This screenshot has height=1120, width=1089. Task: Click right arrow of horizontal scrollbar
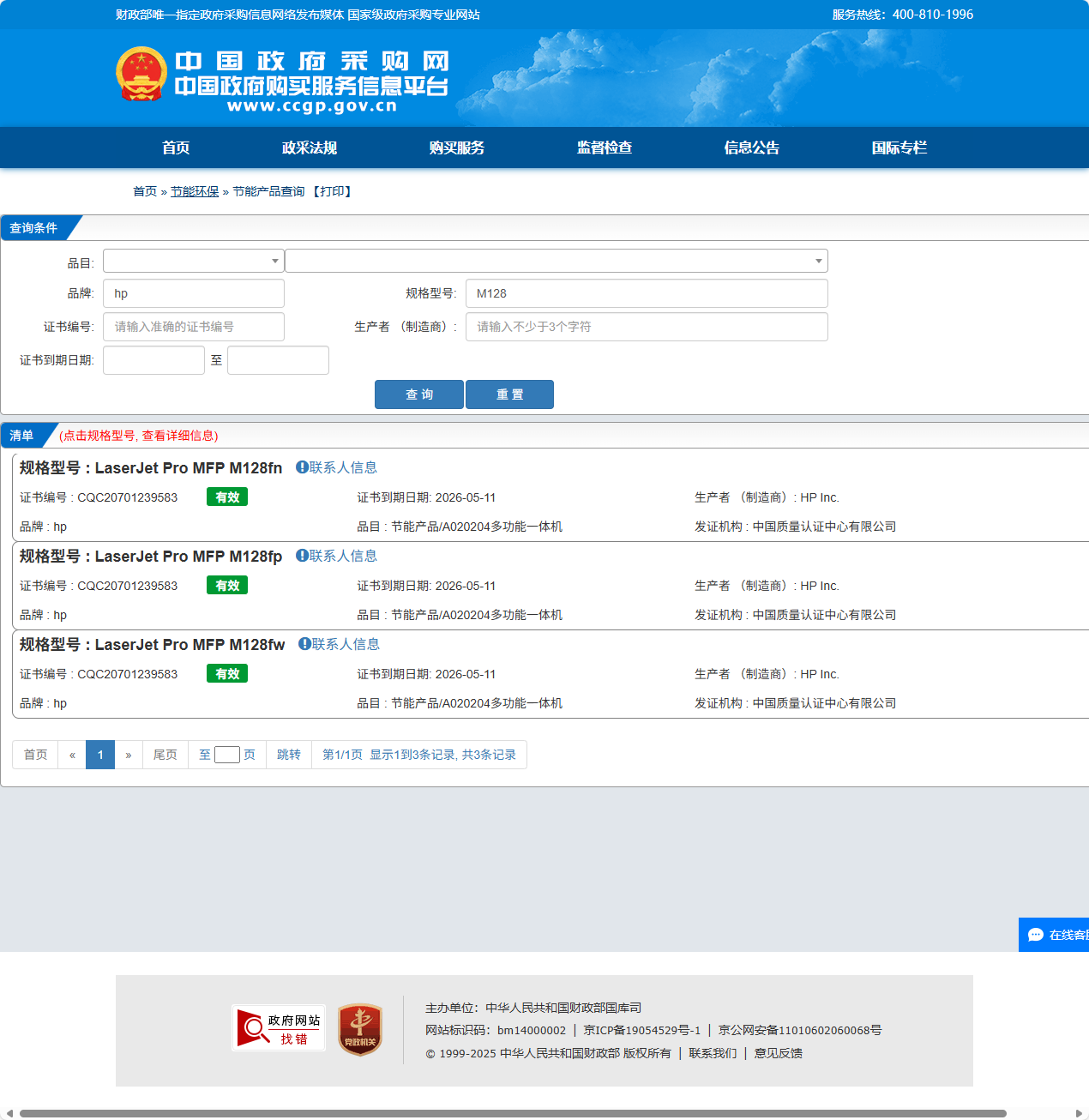(1080, 1113)
